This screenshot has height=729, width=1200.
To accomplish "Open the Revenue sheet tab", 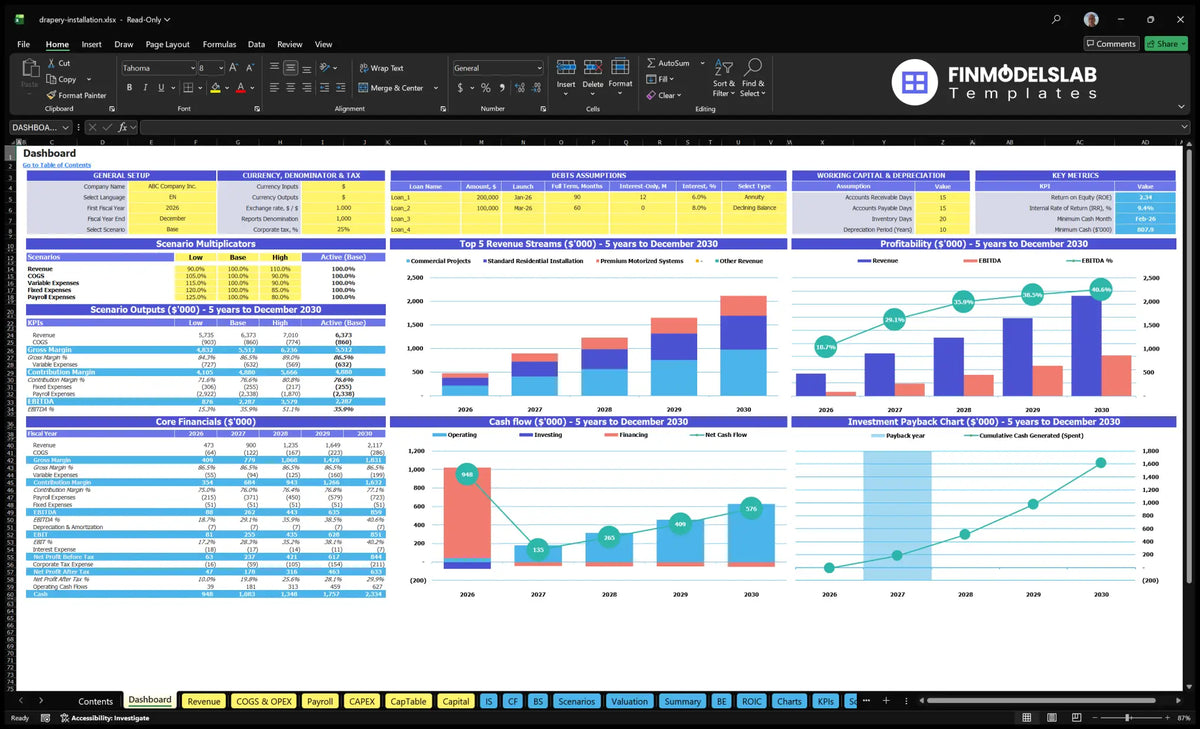I will click(204, 701).
